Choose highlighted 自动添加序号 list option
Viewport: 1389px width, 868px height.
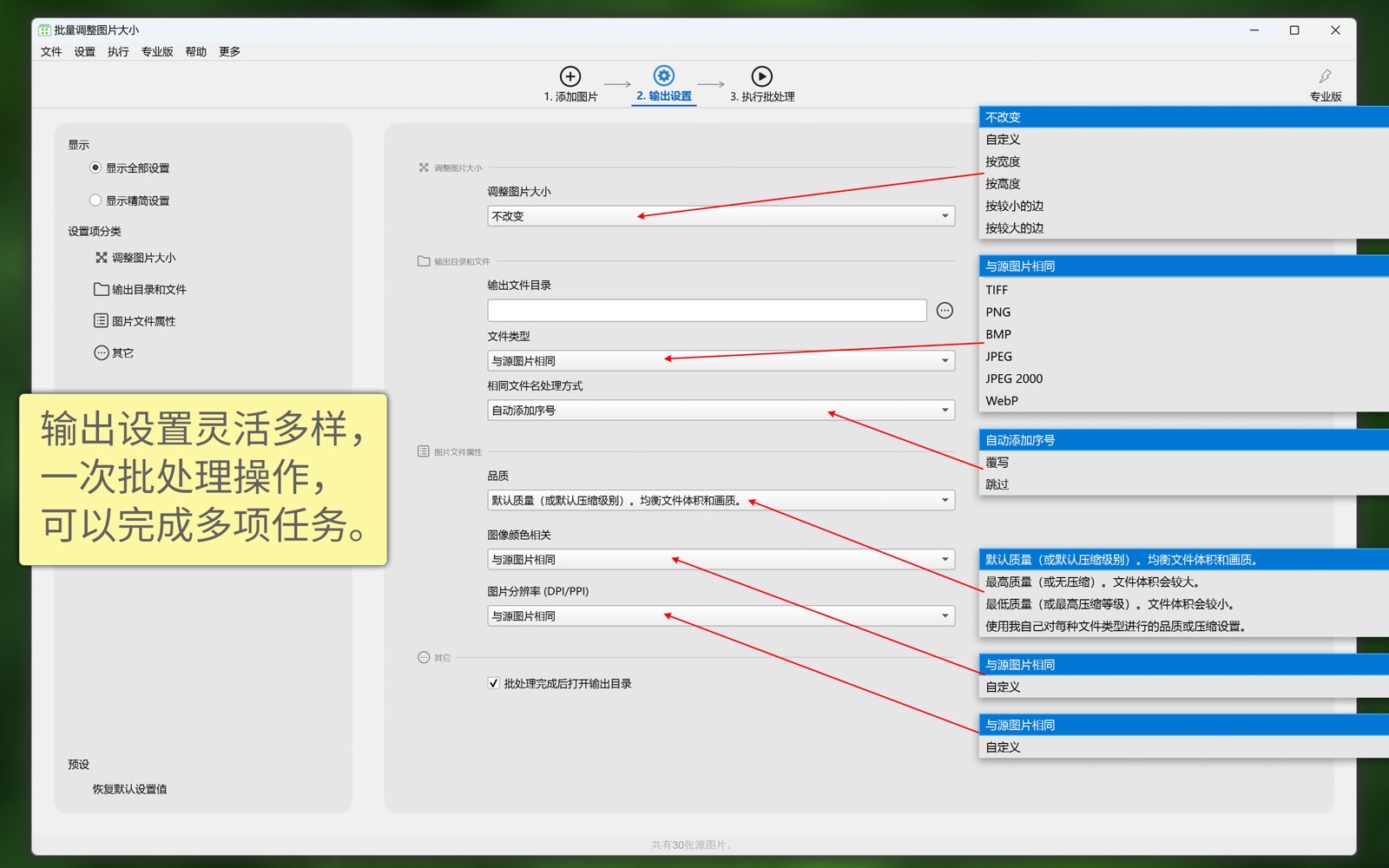click(1183, 440)
